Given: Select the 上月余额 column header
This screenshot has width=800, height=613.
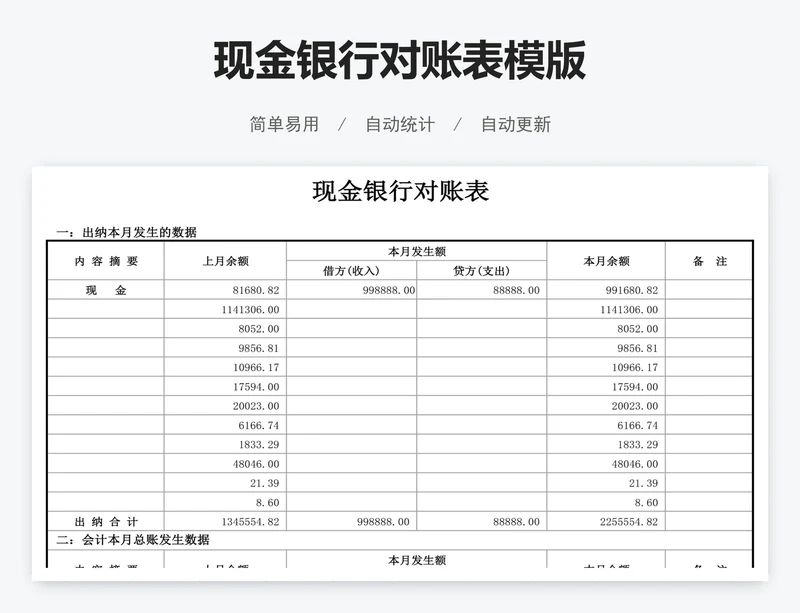Looking at the screenshot, I should click(x=226, y=261).
